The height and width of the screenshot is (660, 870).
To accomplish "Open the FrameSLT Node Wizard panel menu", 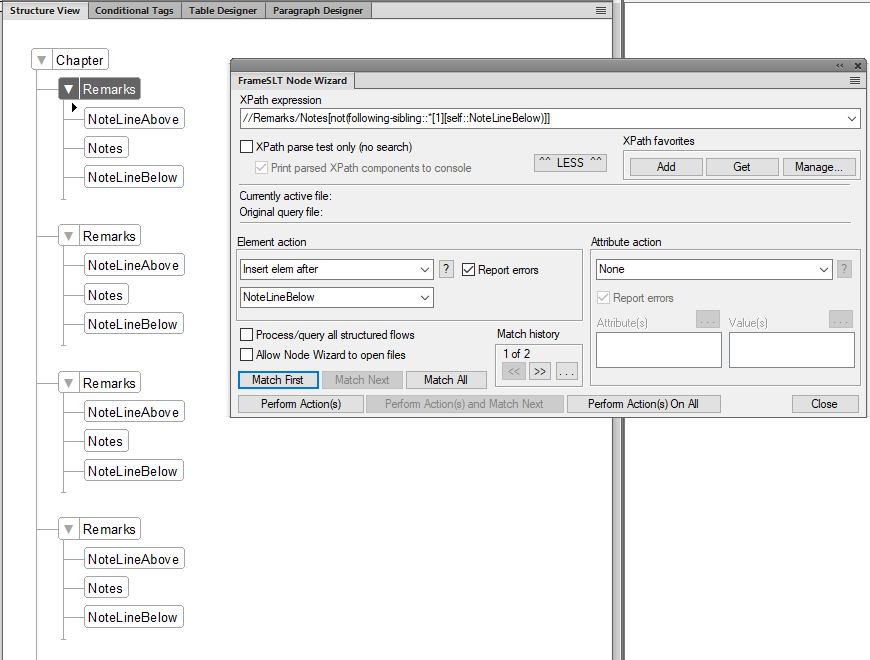I will pyautogui.click(x=855, y=81).
